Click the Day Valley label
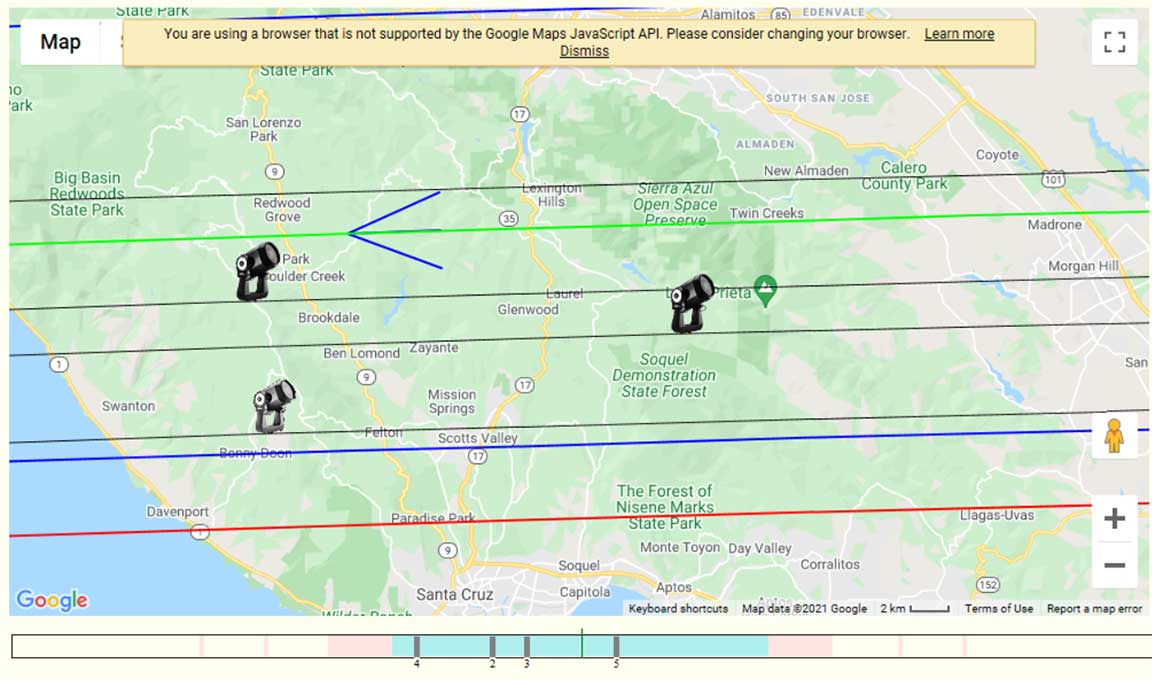The image size is (1152, 680). click(760, 549)
